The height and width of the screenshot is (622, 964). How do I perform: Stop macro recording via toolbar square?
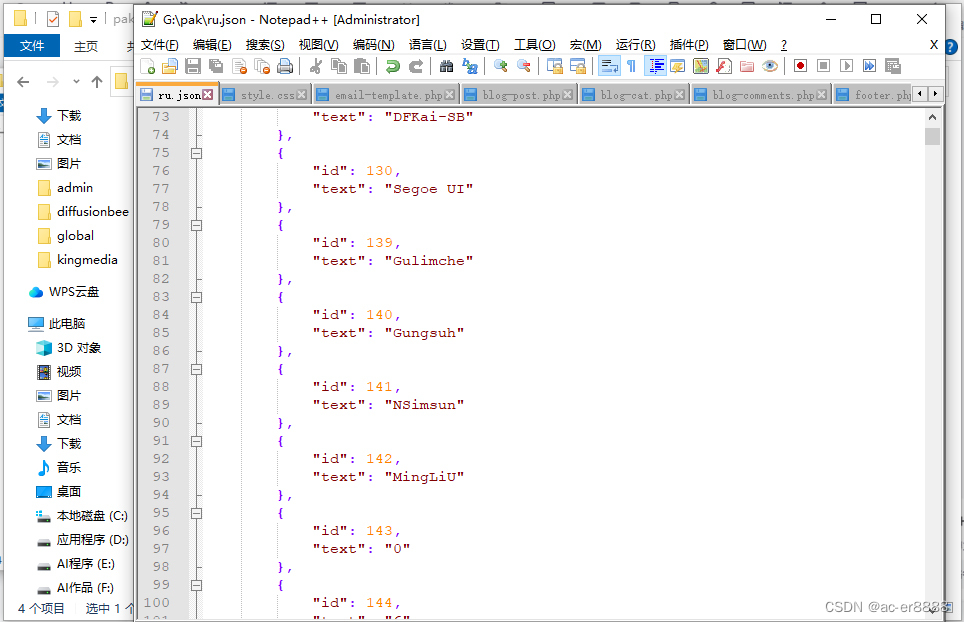pos(824,66)
